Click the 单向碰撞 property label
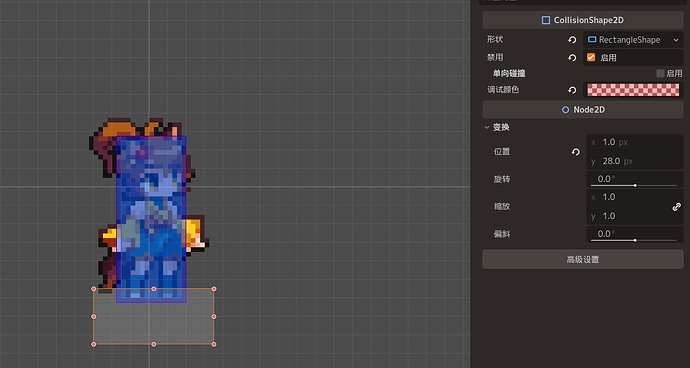This screenshot has width=690, height=368. [509, 74]
